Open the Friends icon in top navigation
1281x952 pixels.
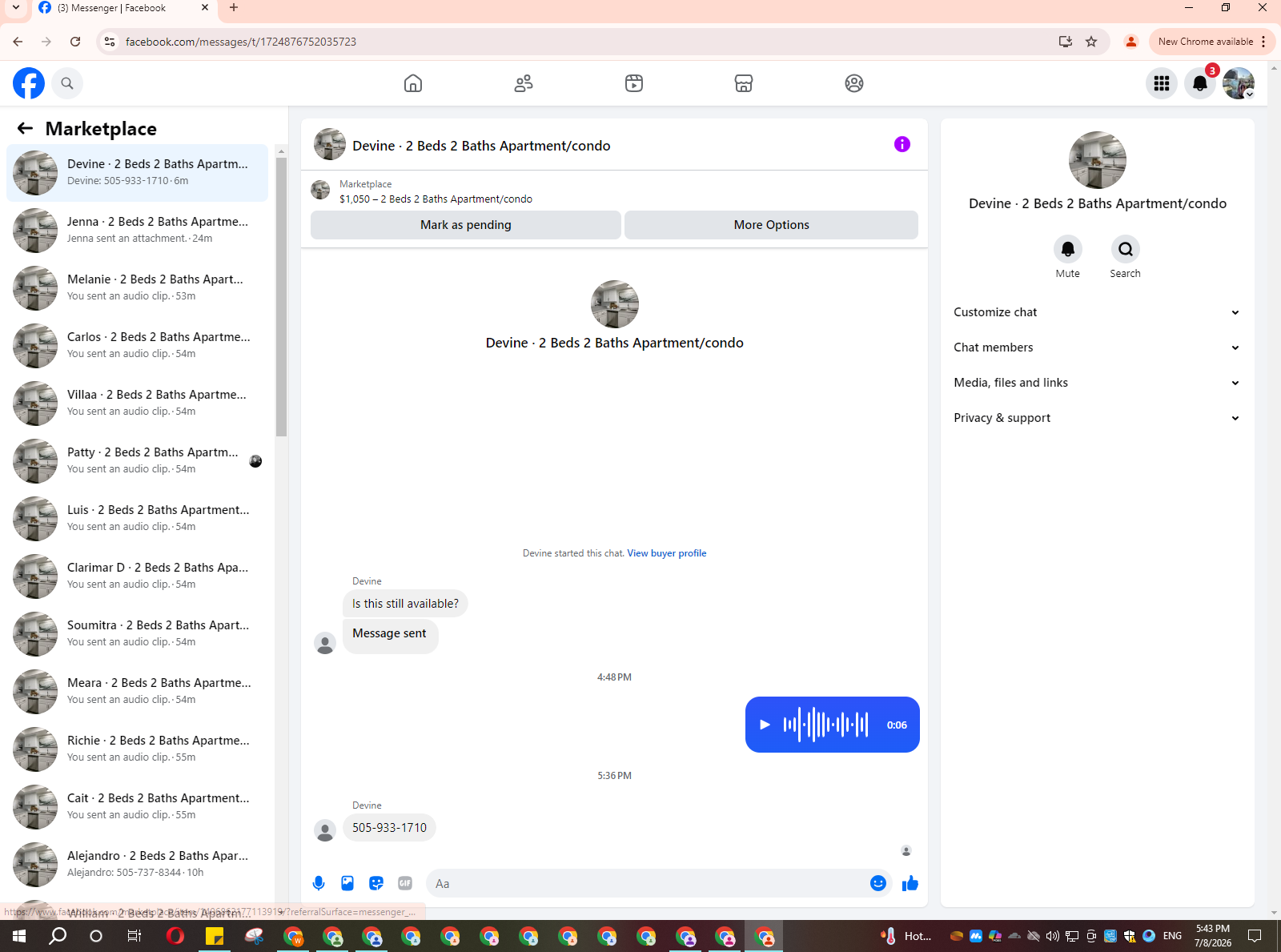524,83
